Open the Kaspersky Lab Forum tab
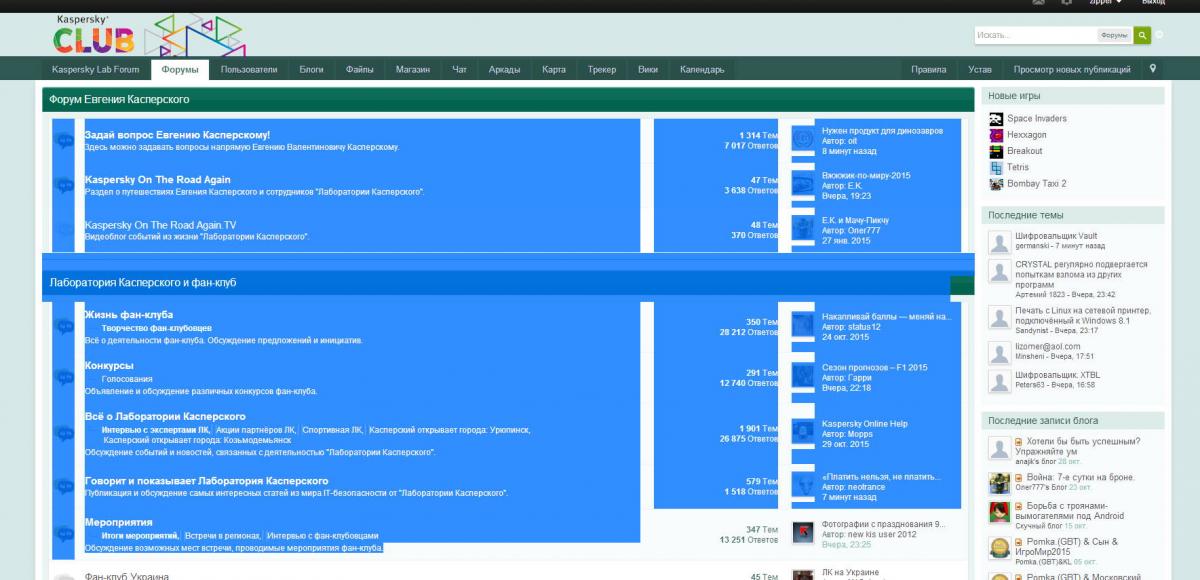This screenshot has width=1200, height=580. click(96, 70)
